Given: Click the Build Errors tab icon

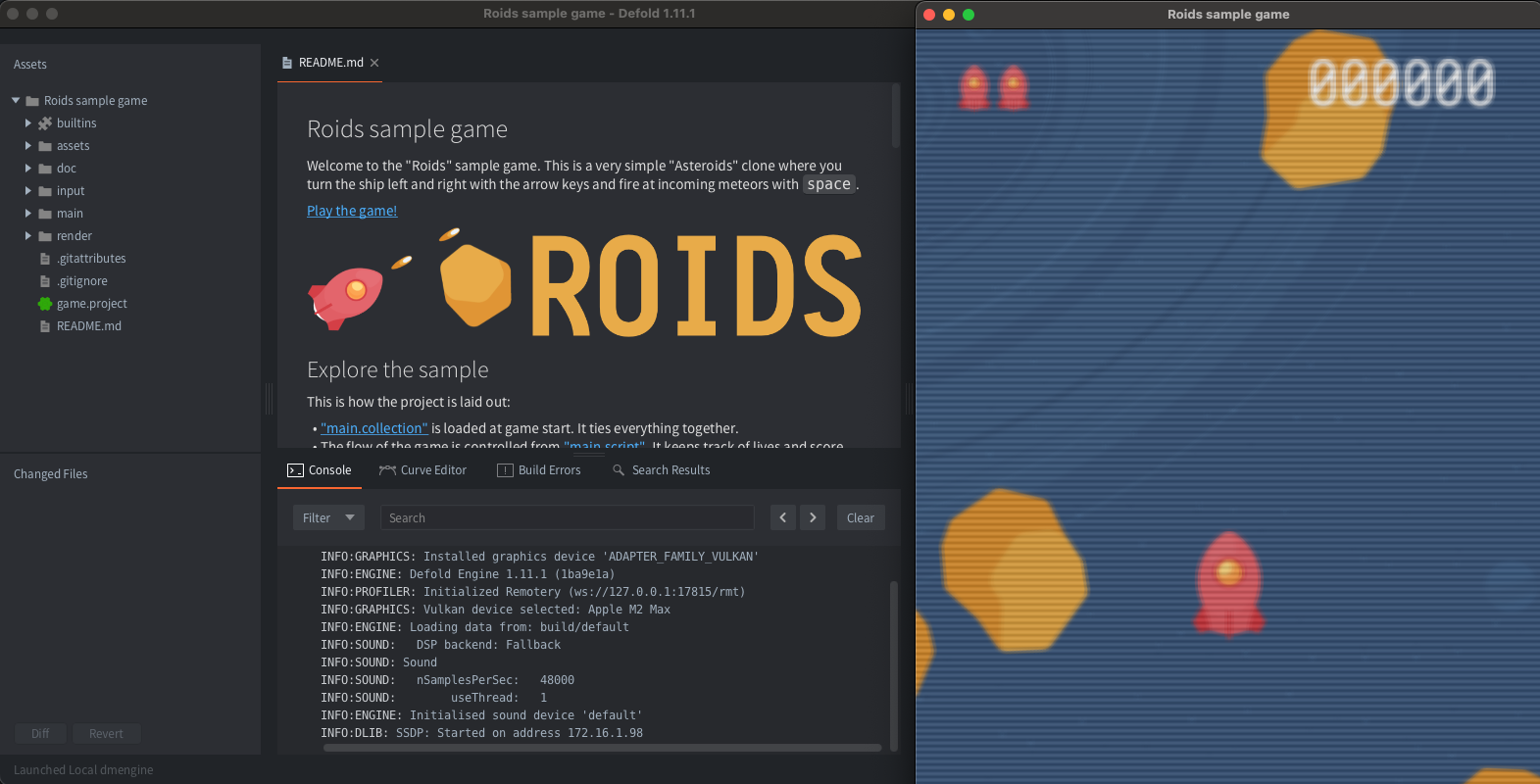Looking at the screenshot, I should 505,470.
